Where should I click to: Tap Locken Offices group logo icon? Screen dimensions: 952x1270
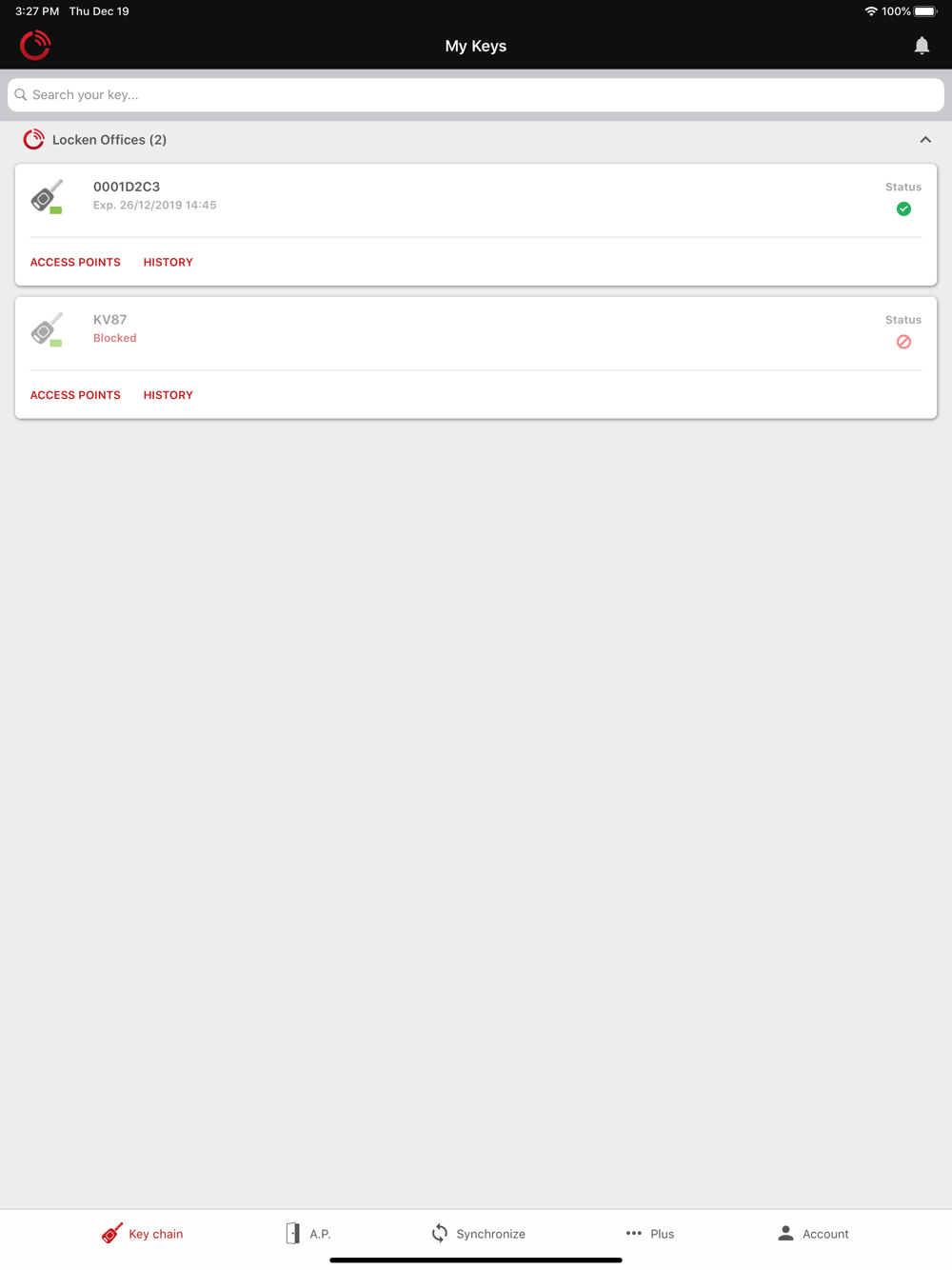tap(33, 139)
